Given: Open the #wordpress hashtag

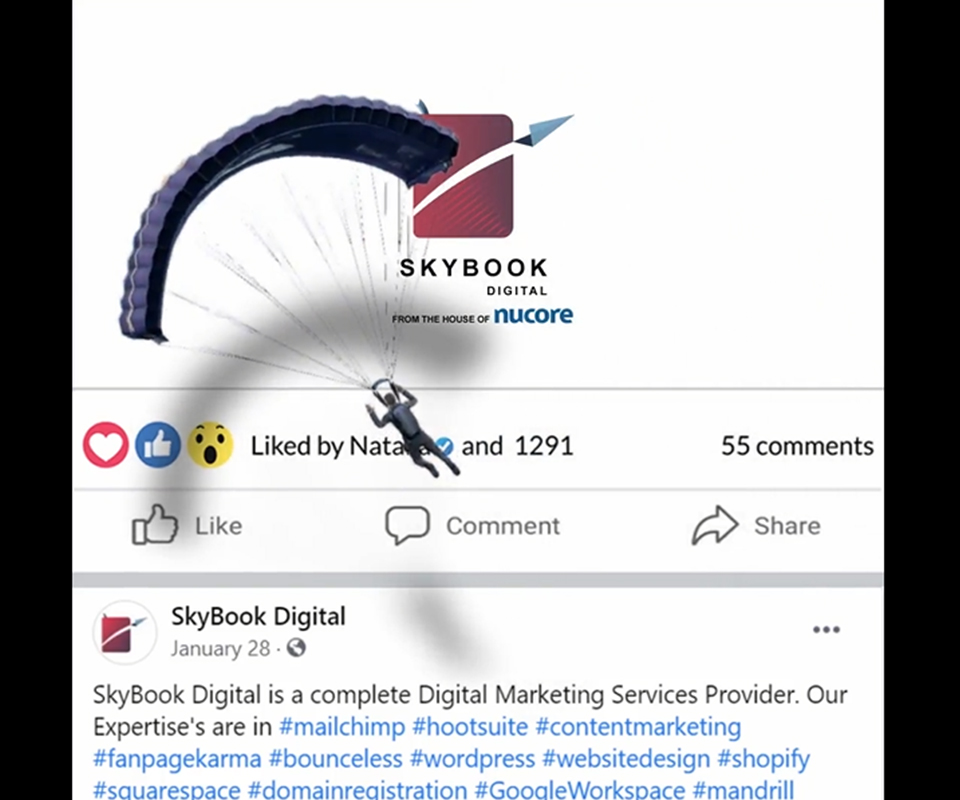Looking at the screenshot, I should click(472, 758).
